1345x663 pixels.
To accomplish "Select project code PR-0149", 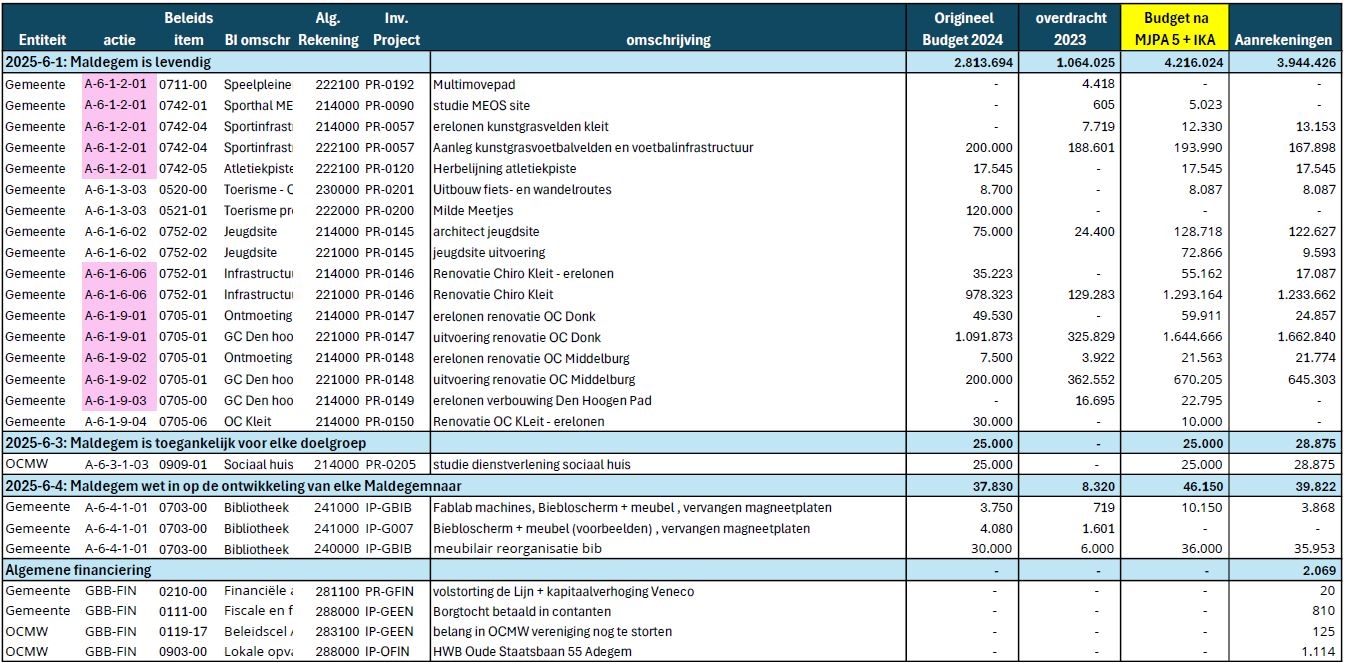I will [x=389, y=400].
